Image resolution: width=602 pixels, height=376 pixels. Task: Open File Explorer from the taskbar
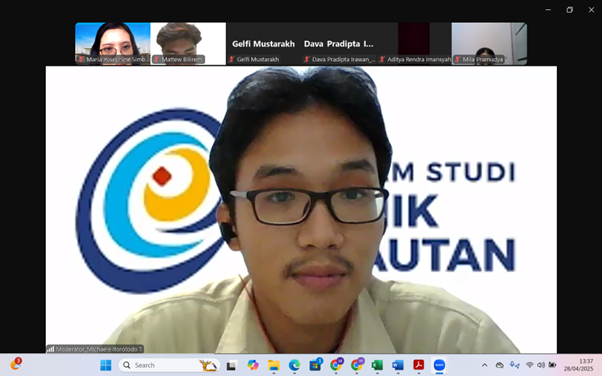point(274,365)
